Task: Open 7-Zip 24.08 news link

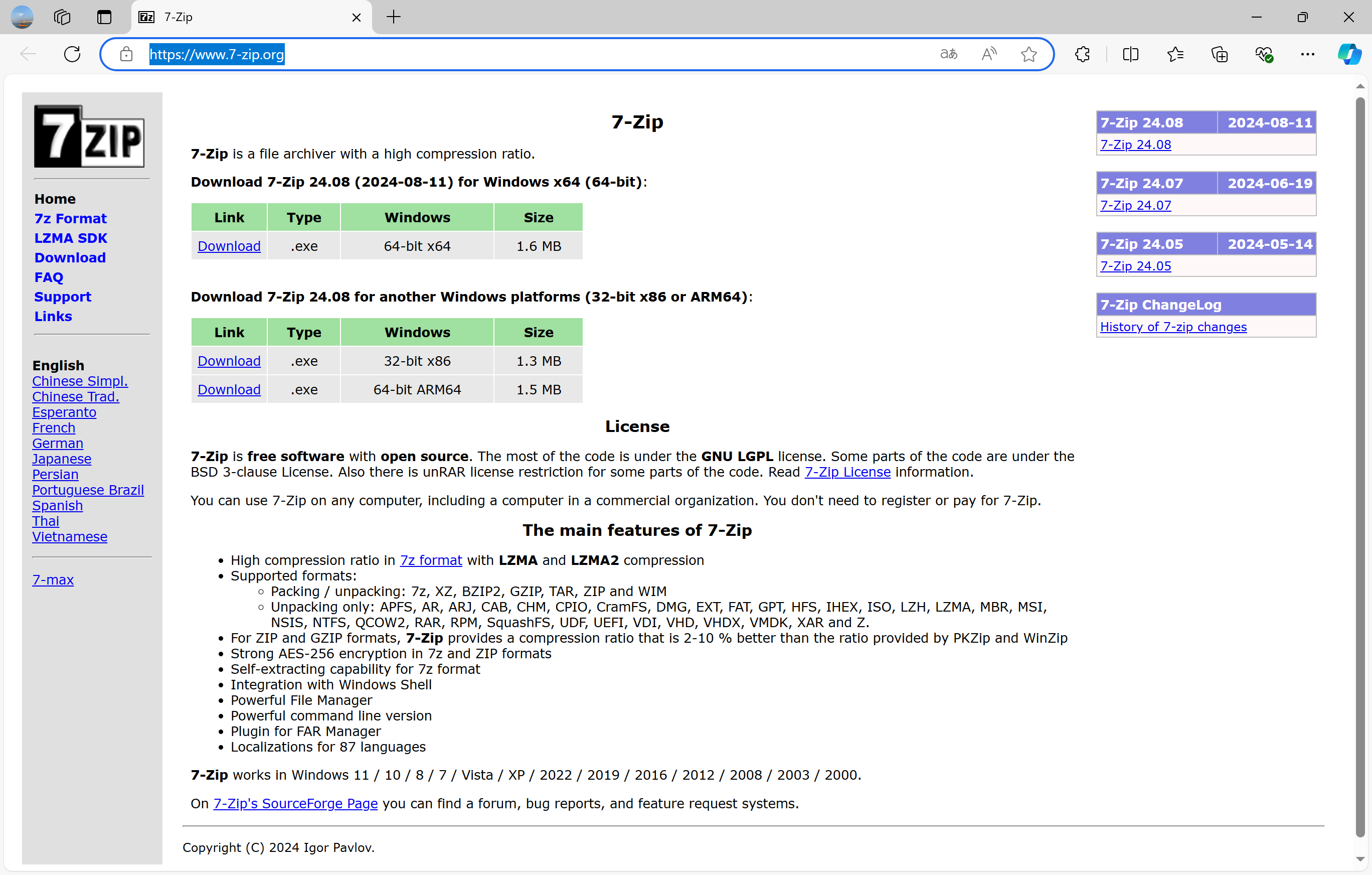Action: pos(1135,144)
